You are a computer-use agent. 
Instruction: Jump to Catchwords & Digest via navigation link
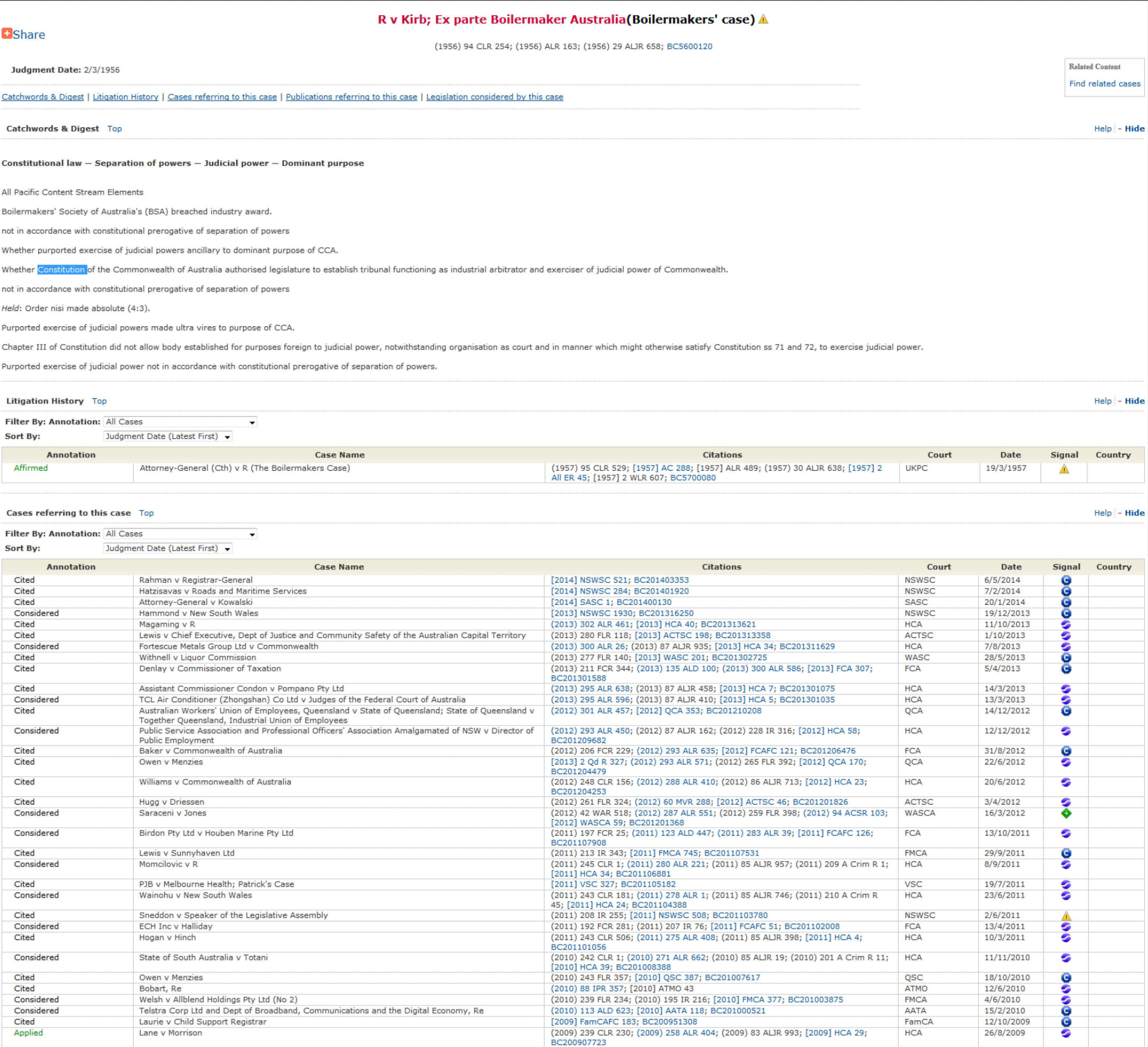(43, 97)
